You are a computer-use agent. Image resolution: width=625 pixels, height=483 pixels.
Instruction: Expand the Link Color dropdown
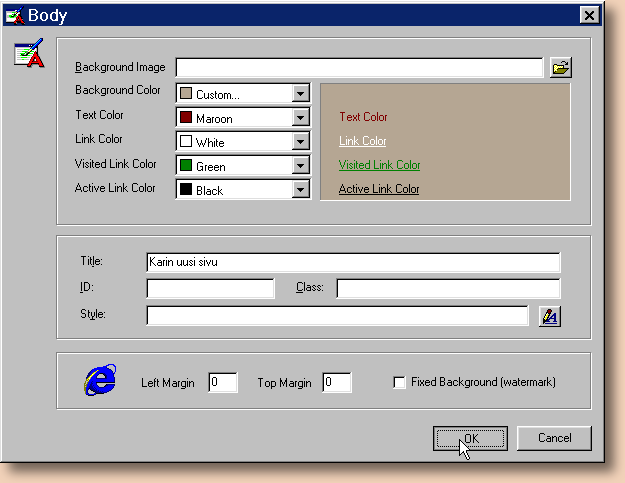coord(300,142)
